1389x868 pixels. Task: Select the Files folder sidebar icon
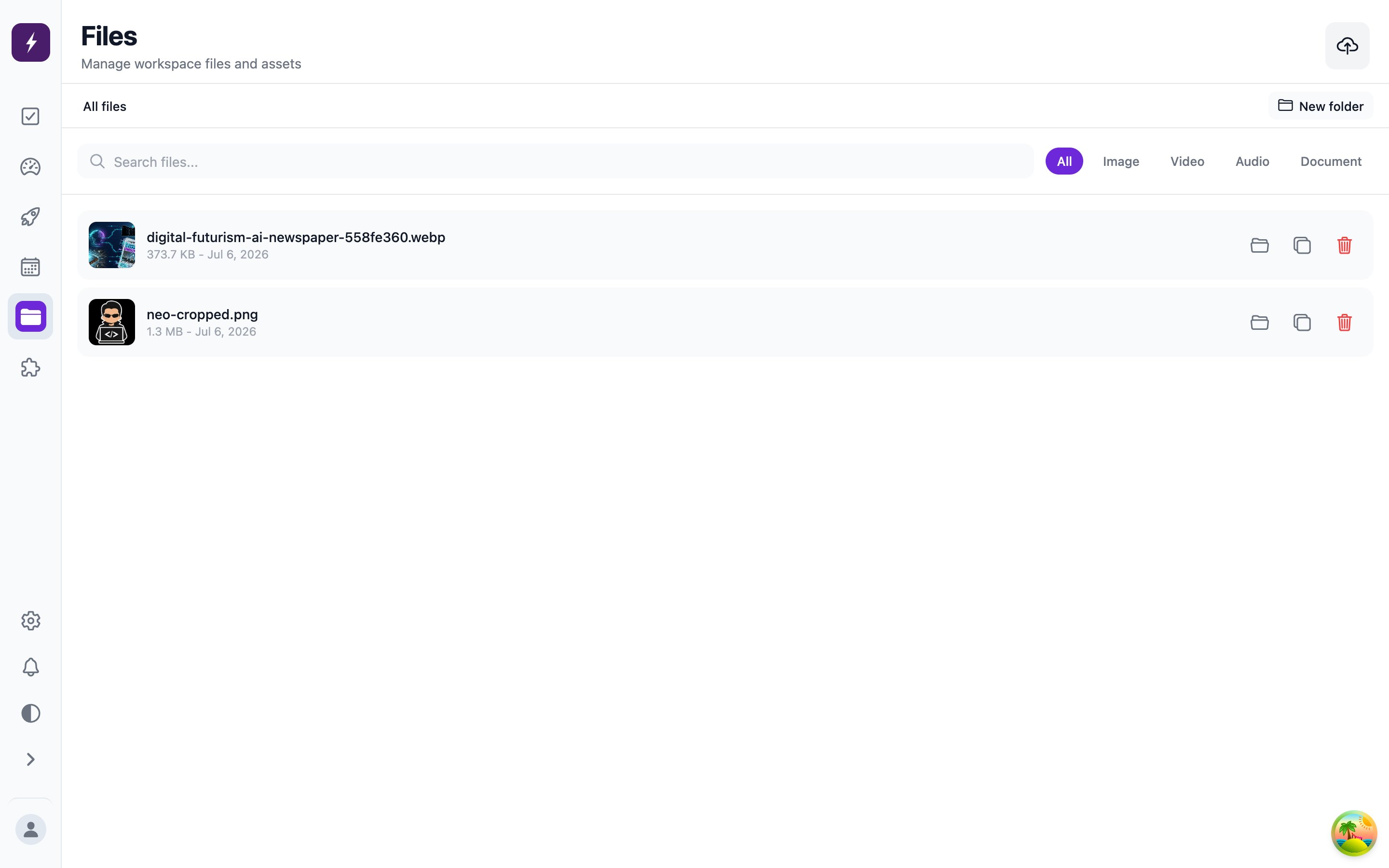[x=30, y=316]
